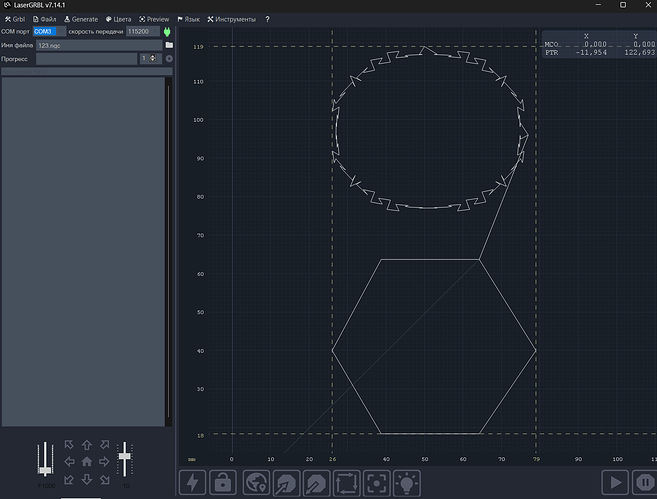This screenshot has width=657, height=499.
Task: Click the lightning bolt reset button
Action: pos(192,483)
